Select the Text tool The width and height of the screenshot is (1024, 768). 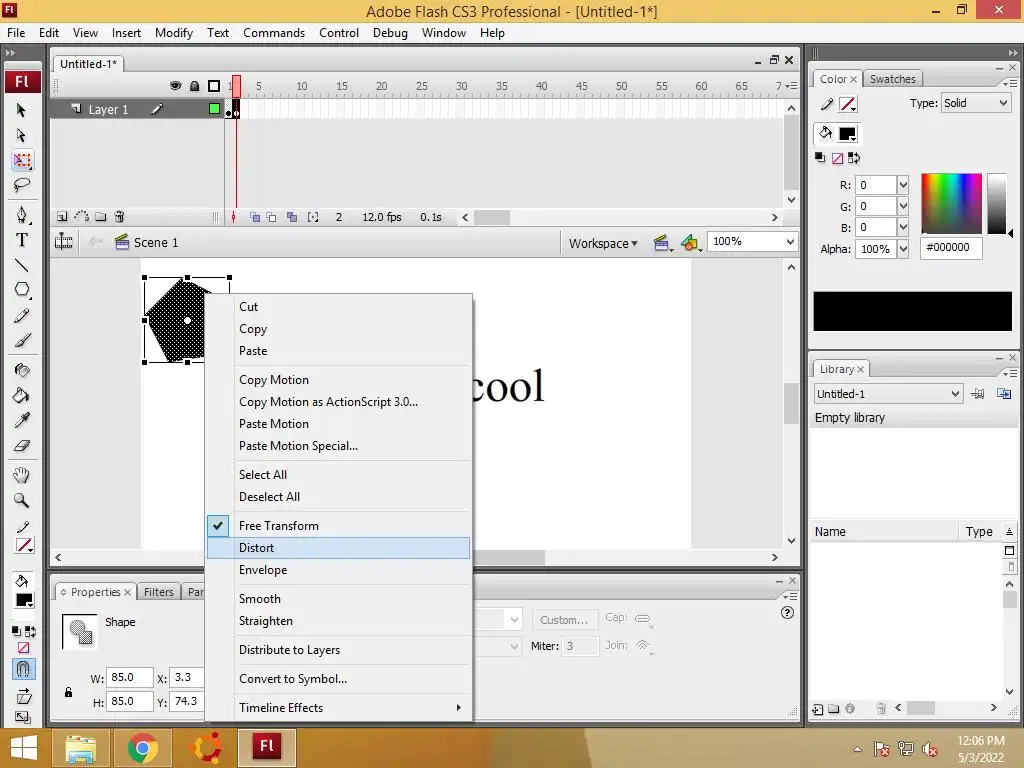point(22,240)
